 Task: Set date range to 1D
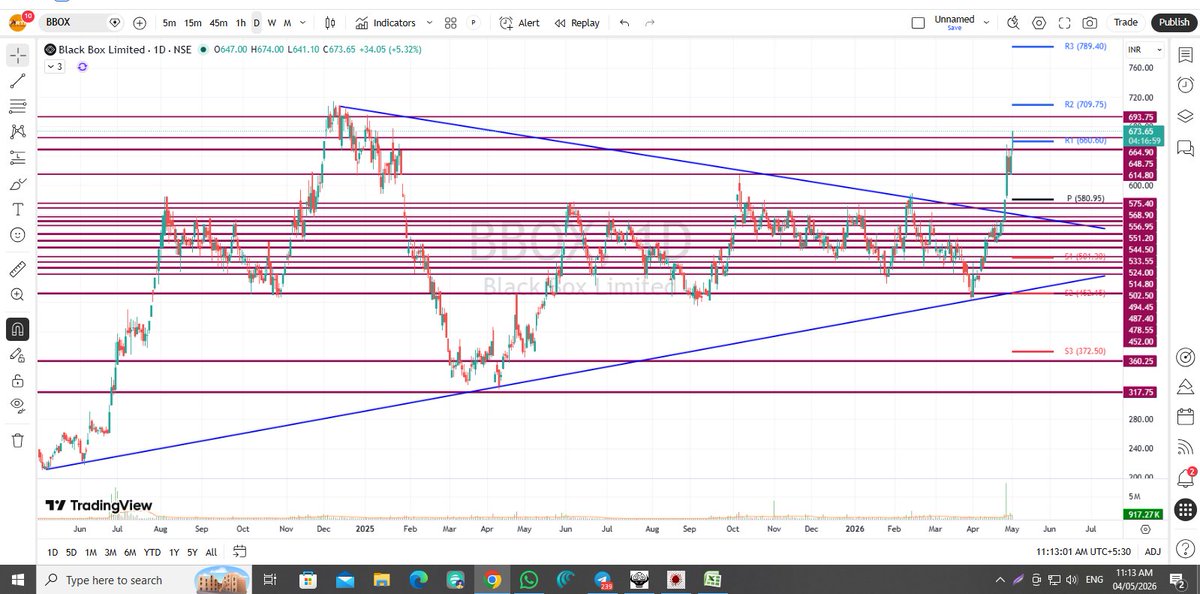click(53, 552)
